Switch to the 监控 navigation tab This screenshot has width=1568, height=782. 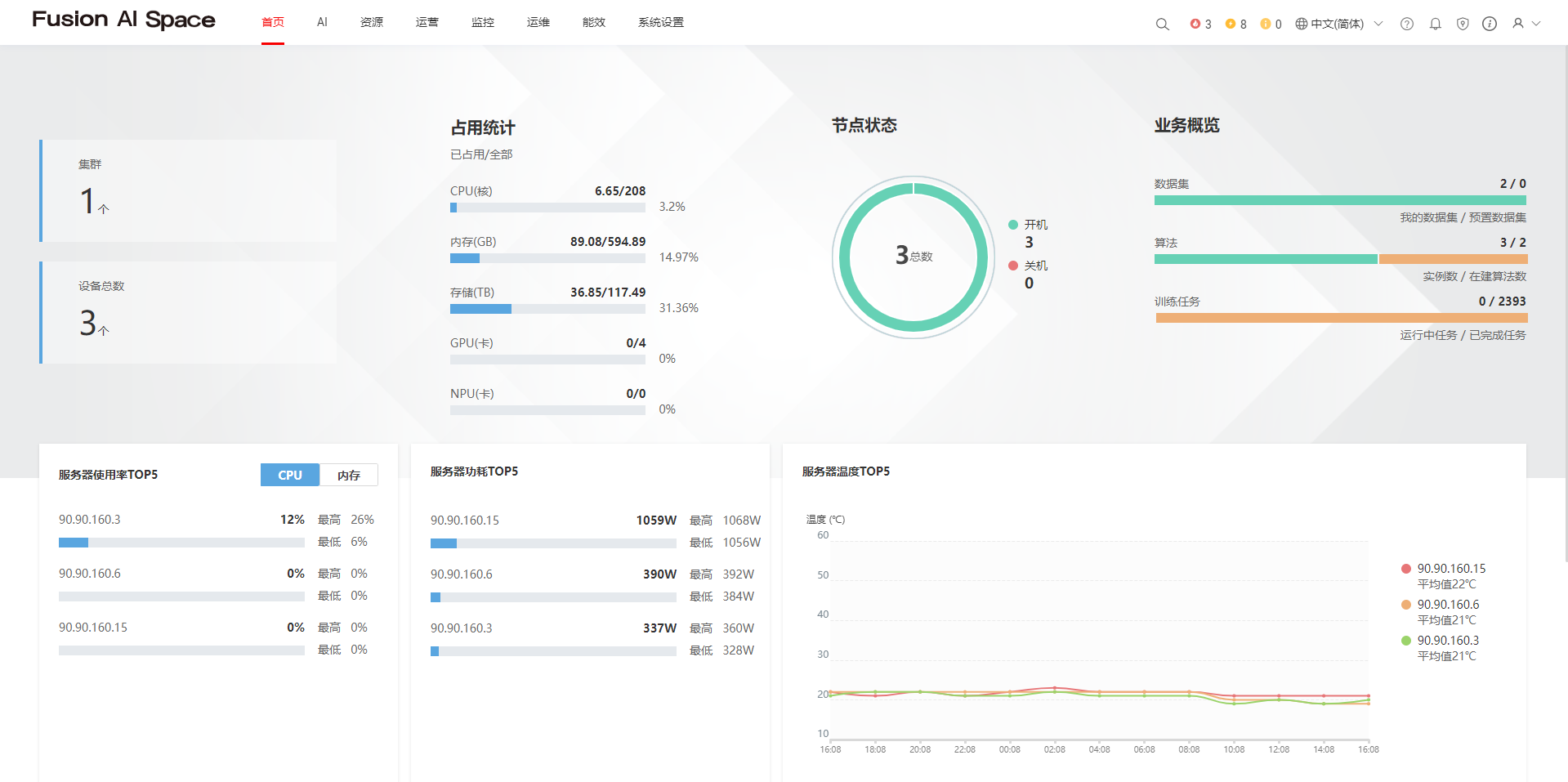tap(483, 22)
